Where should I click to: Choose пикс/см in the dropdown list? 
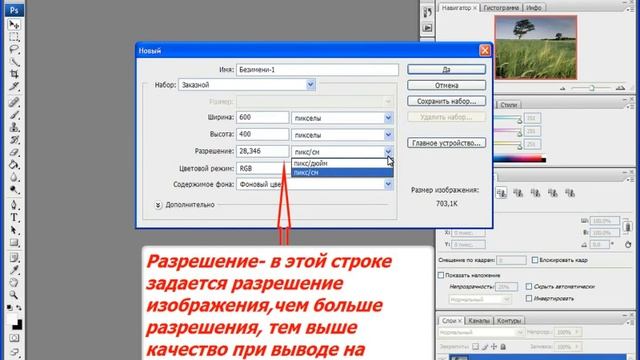pyautogui.click(x=342, y=173)
